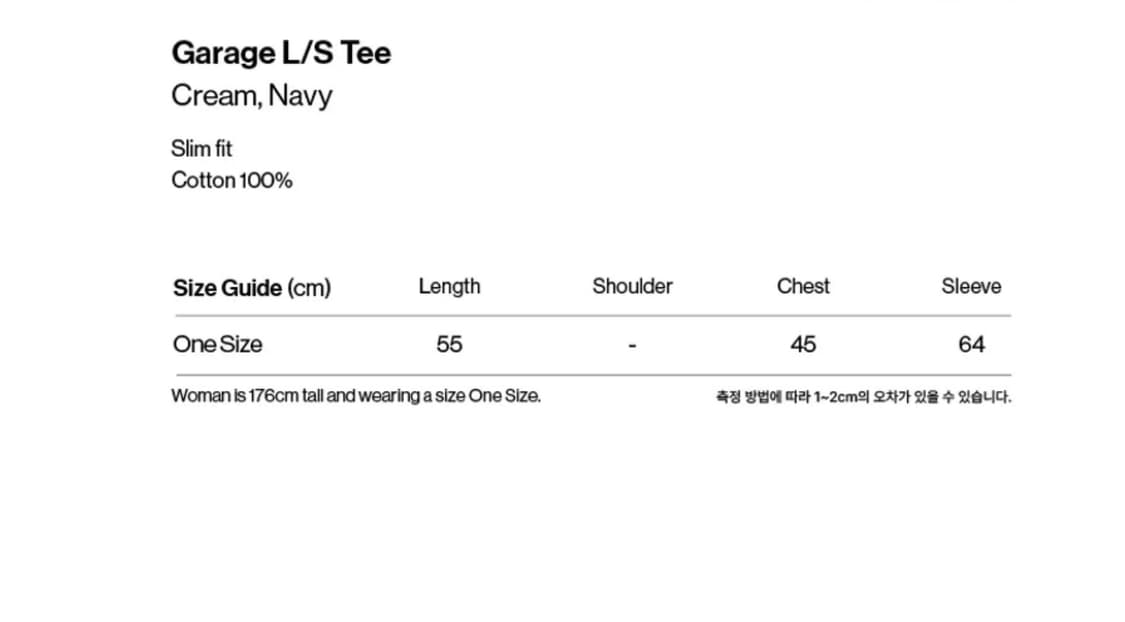Click the Woman is 176cm tall note
The image size is (1125, 622).
click(356, 396)
